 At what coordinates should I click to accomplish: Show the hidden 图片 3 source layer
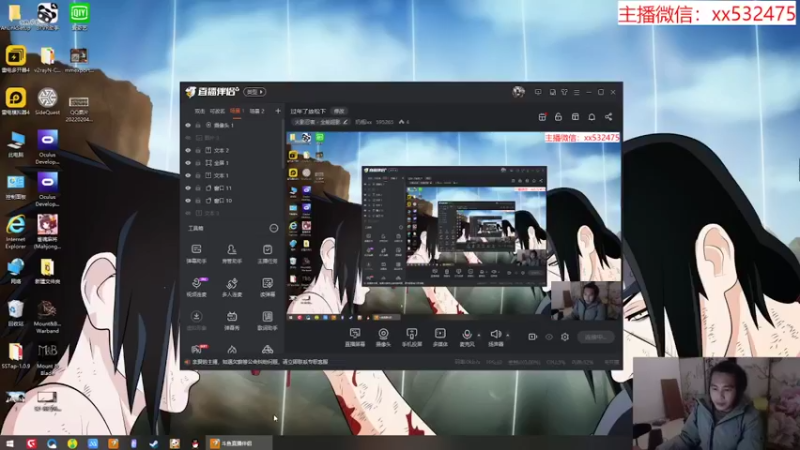coord(188,138)
